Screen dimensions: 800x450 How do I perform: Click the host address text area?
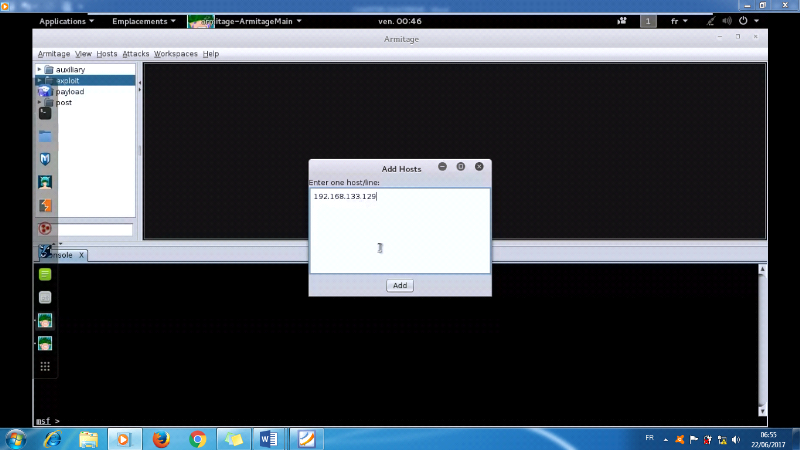pos(400,231)
